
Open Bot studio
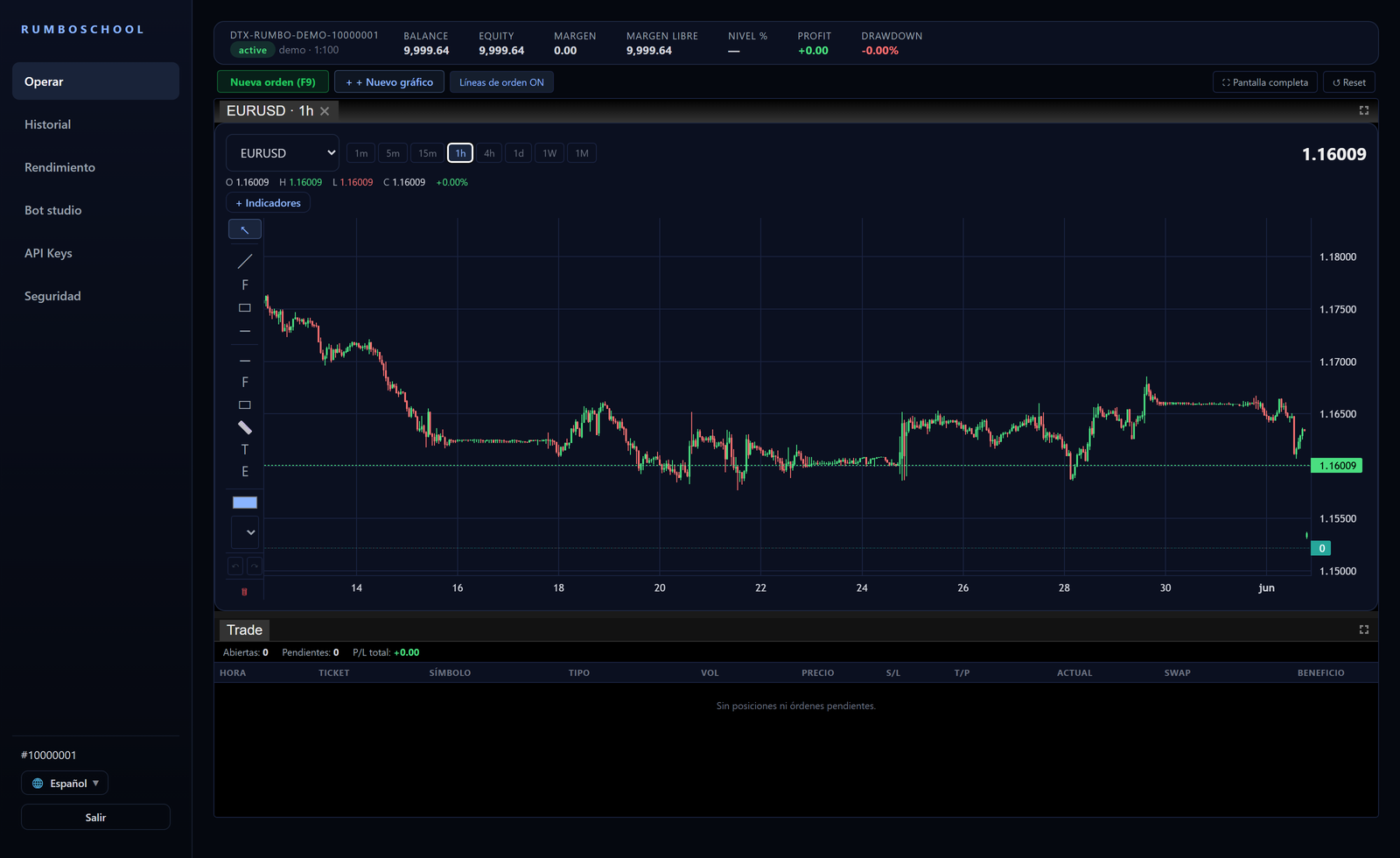click(x=96, y=210)
